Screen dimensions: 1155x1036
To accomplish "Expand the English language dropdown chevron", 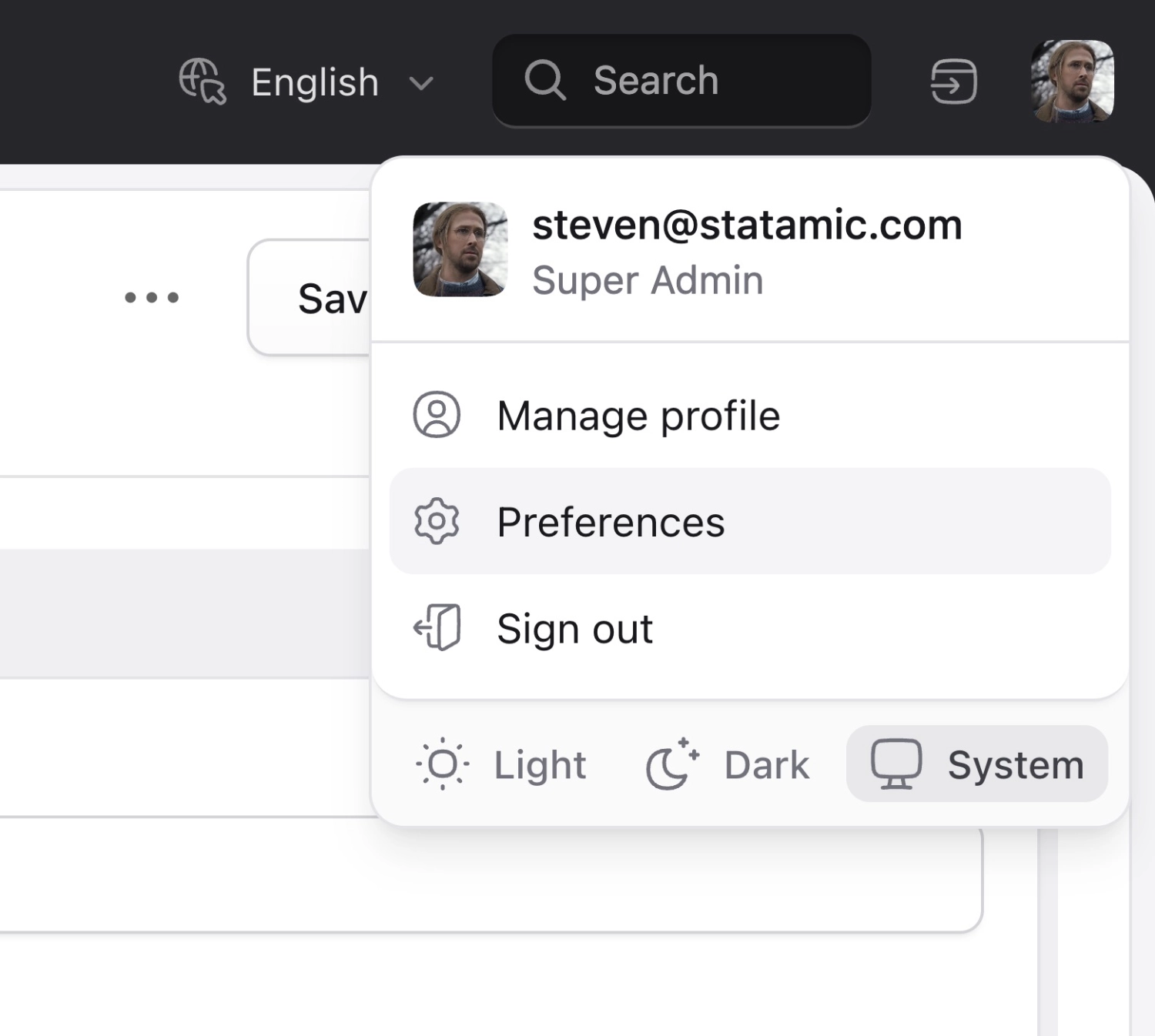I will (x=421, y=83).
